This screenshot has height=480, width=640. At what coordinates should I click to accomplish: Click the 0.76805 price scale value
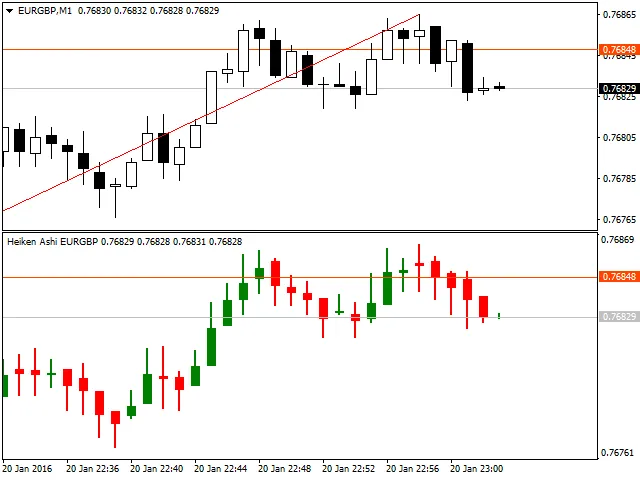click(619, 138)
